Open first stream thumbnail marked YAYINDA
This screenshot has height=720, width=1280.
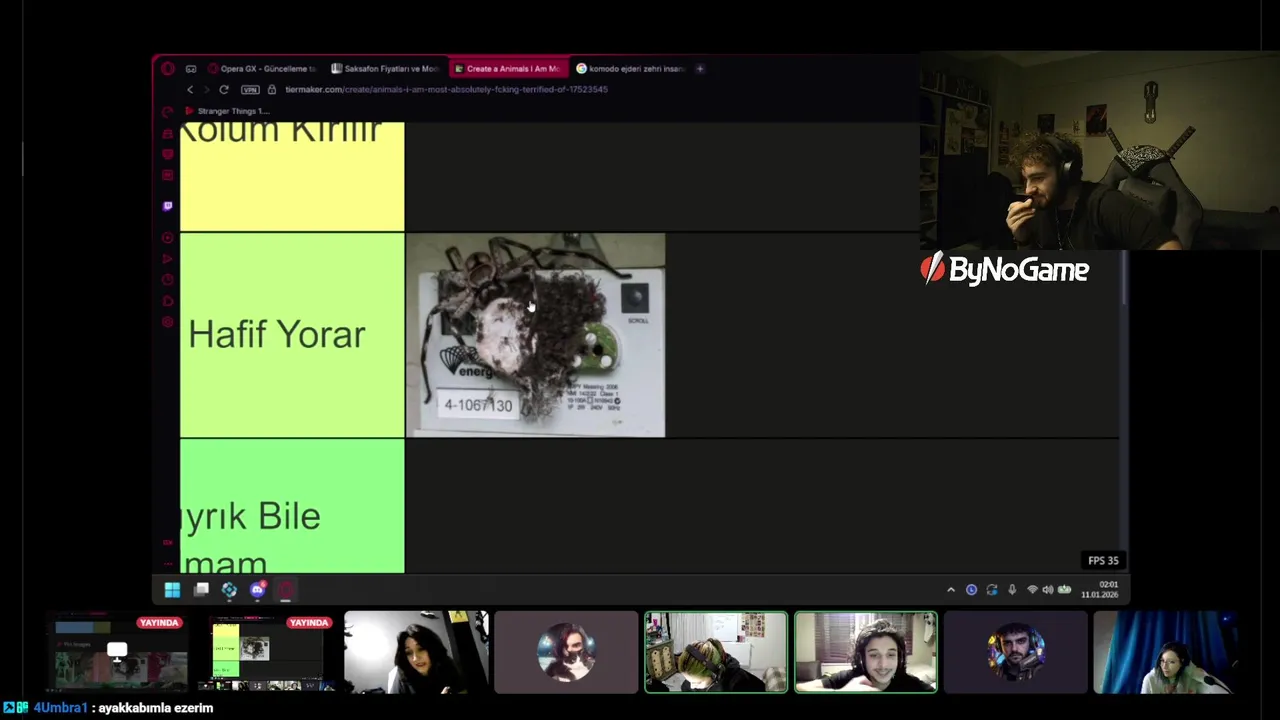pyautogui.click(x=116, y=652)
